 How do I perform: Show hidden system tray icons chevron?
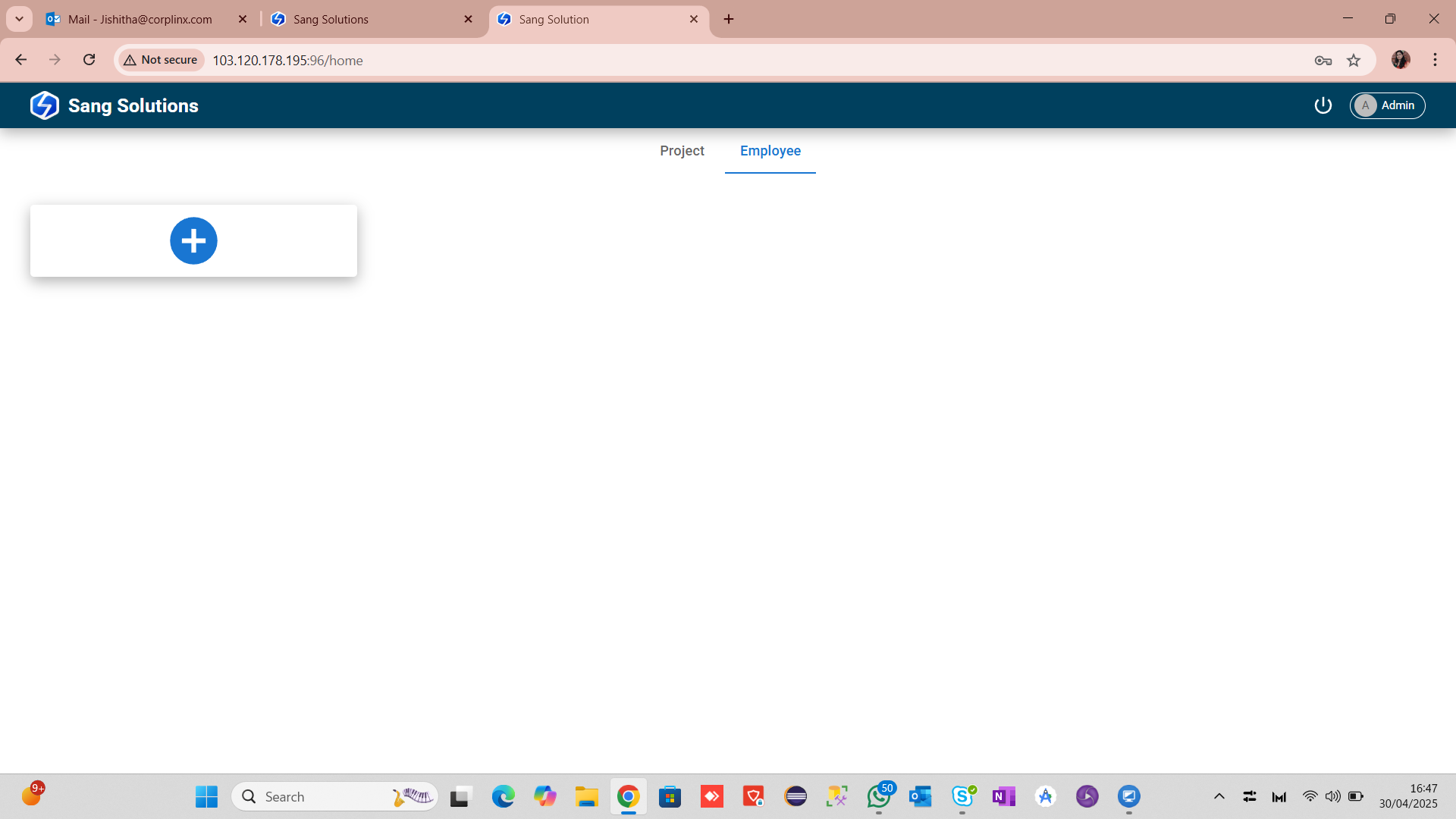(x=1219, y=796)
